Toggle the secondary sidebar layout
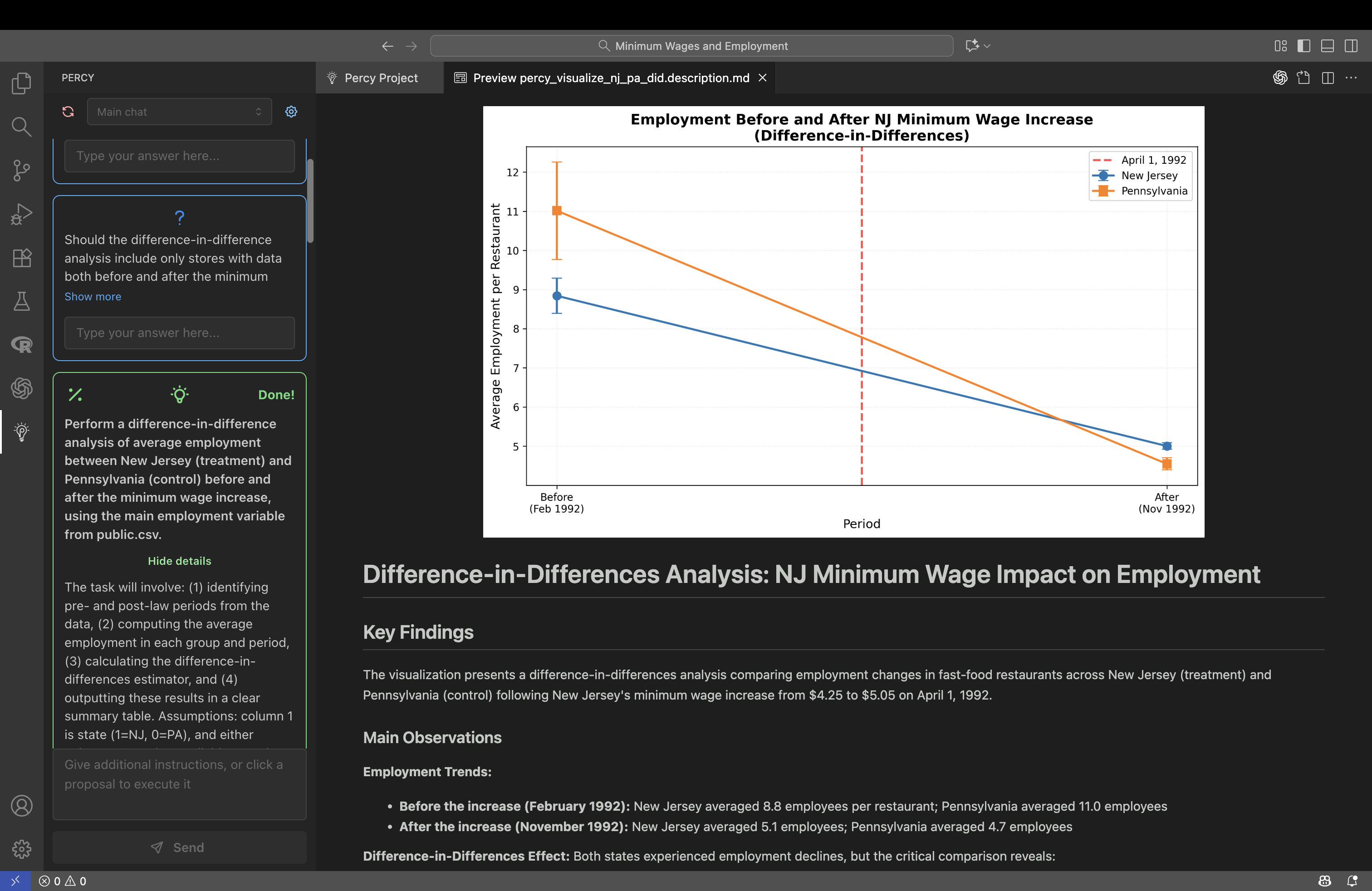The height and width of the screenshot is (891, 1372). (1351, 46)
